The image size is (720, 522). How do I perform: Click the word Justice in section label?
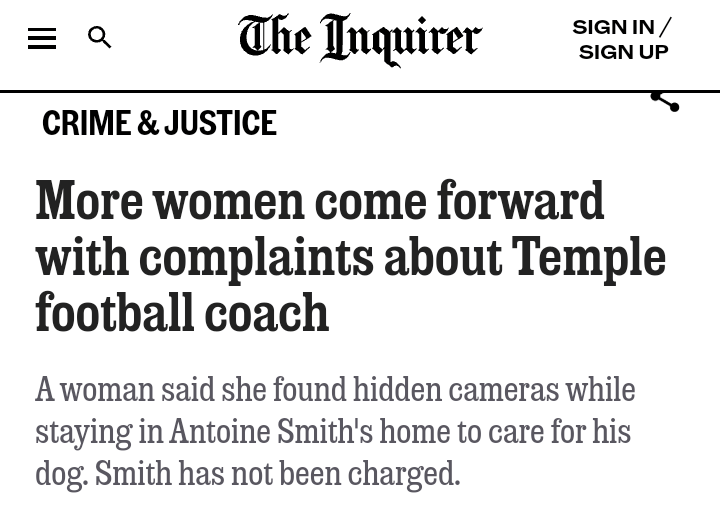[x=220, y=124]
